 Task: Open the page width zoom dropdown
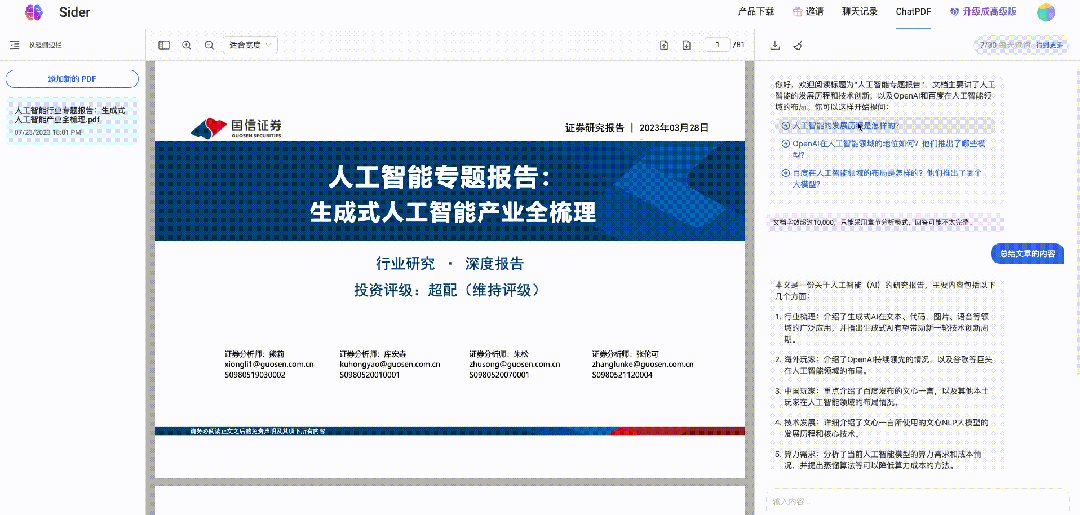tap(249, 45)
